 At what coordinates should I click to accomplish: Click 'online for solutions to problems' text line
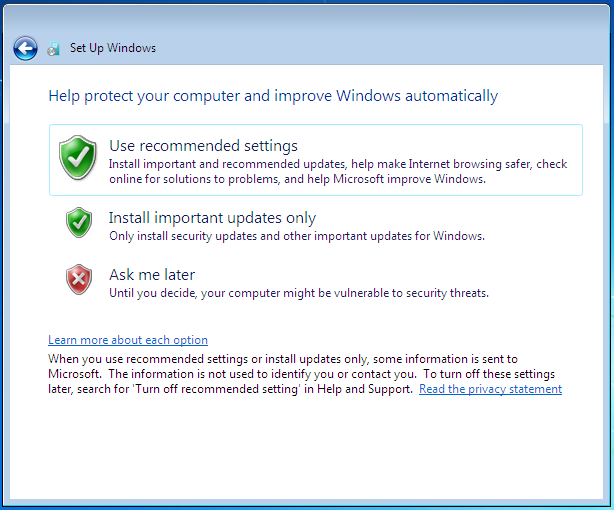pos(297,179)
